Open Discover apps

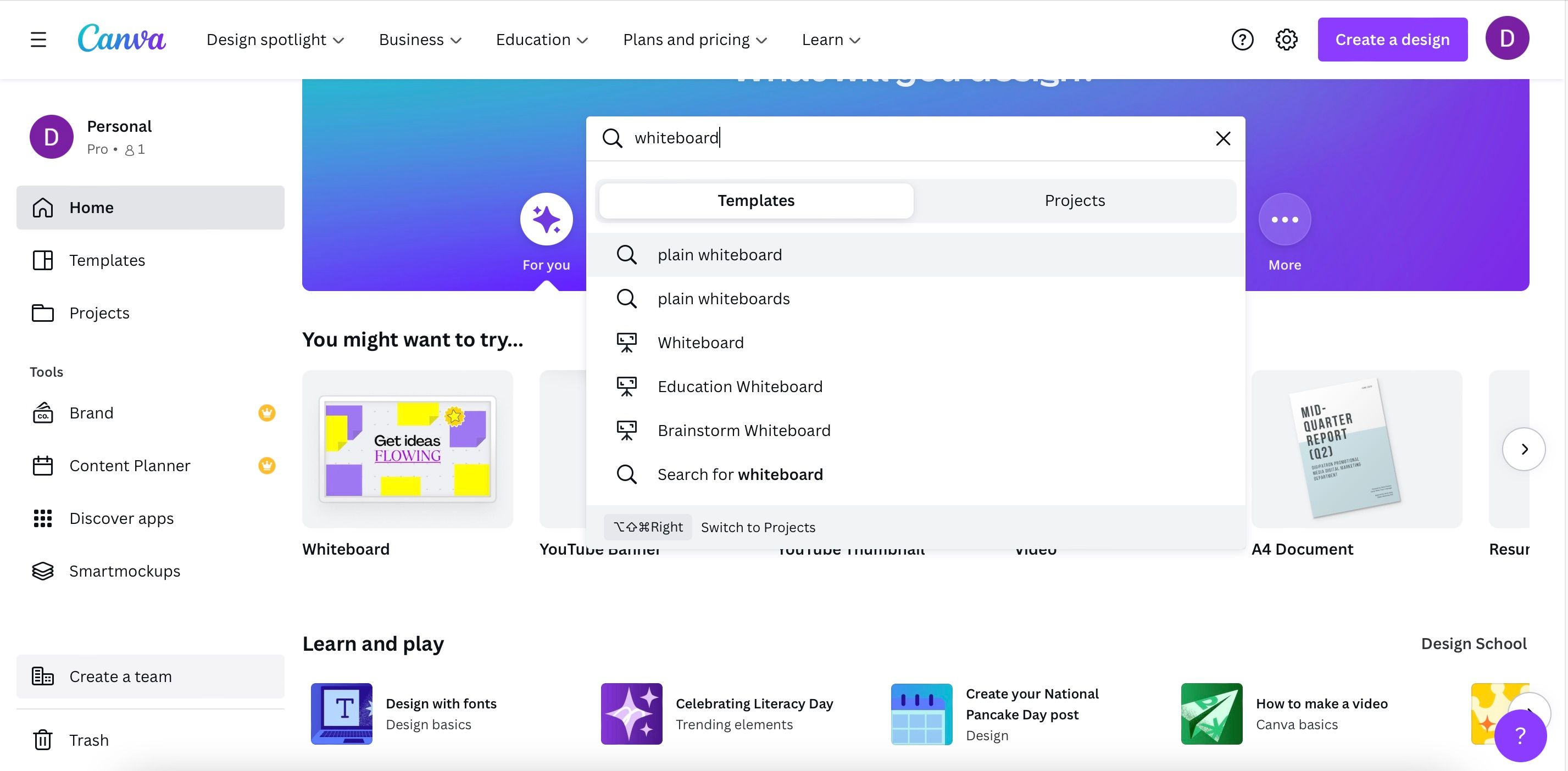(x=121, y=518)
